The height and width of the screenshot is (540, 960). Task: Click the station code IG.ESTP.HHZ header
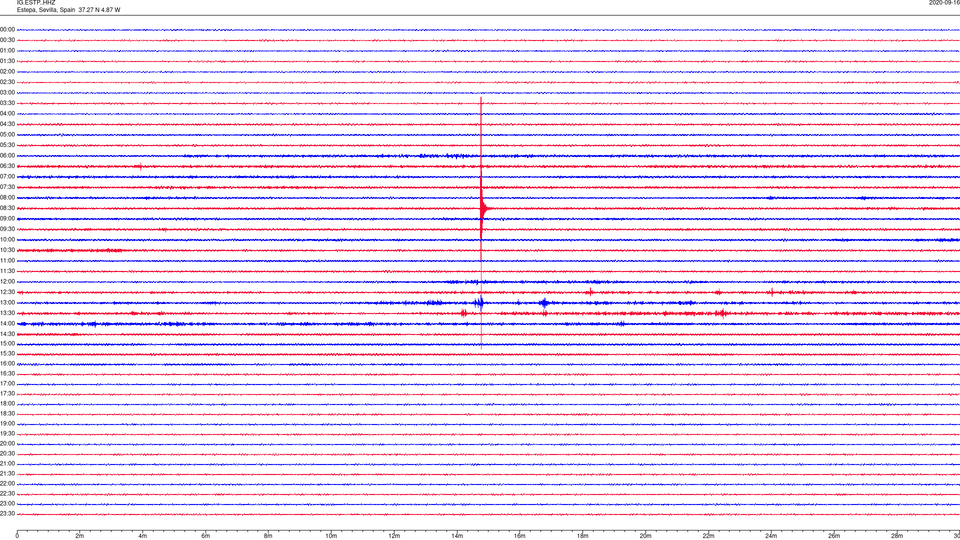[x=36, y=3]
